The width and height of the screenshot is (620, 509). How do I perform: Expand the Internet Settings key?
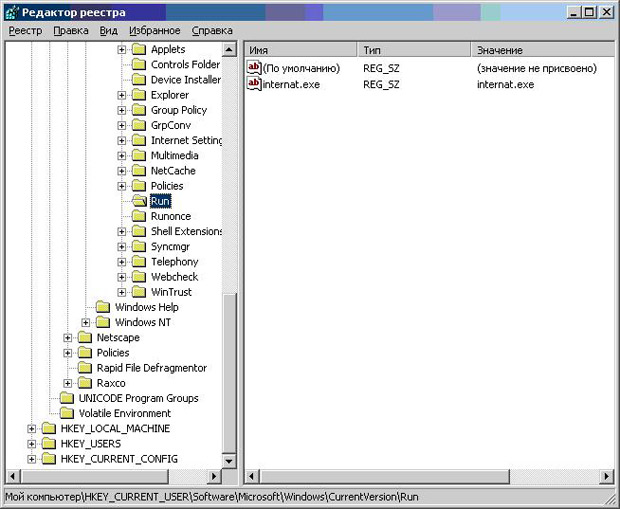[x=122, y=141]
